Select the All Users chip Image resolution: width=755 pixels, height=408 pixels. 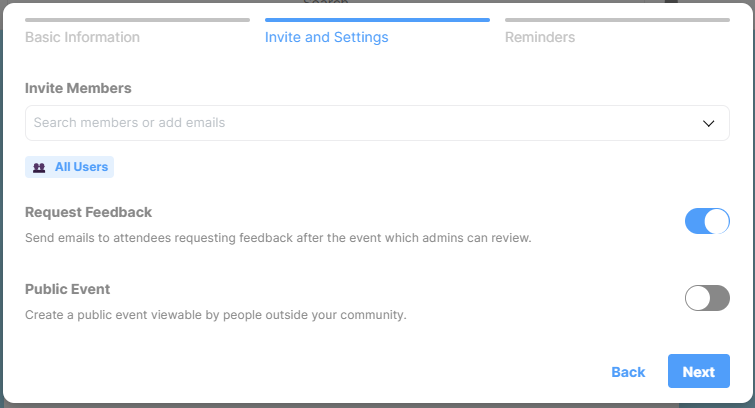[69, 167]
